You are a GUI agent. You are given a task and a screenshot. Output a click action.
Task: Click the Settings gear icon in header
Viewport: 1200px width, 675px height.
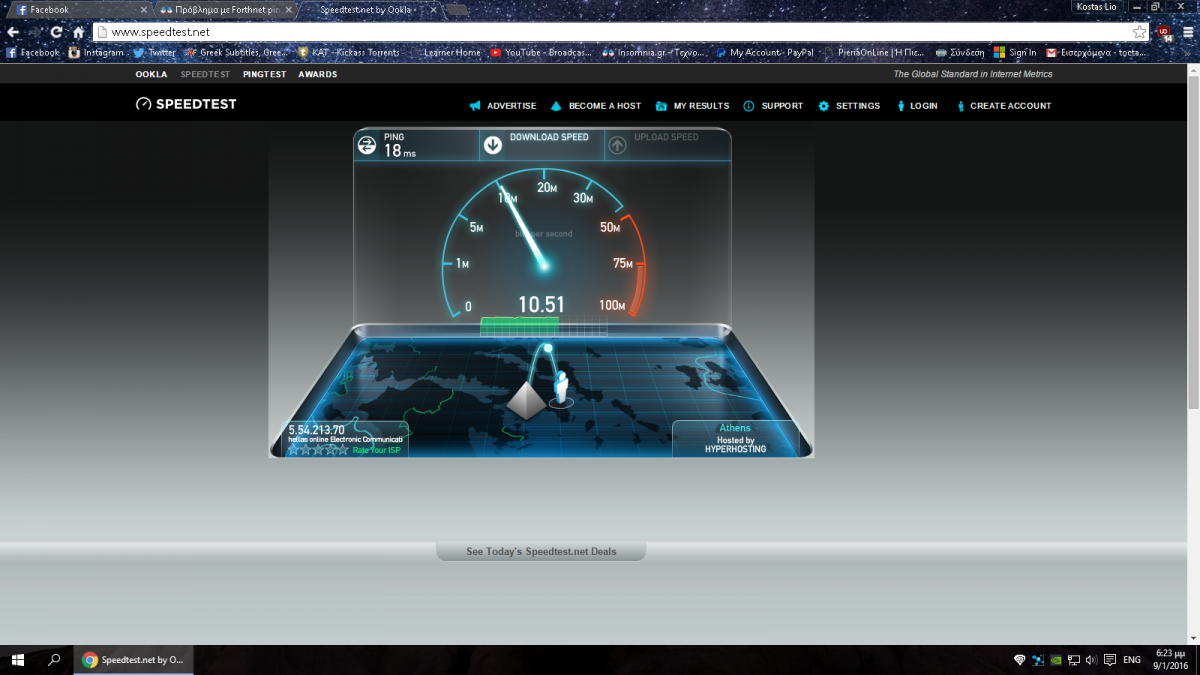(x=824, y=106)
